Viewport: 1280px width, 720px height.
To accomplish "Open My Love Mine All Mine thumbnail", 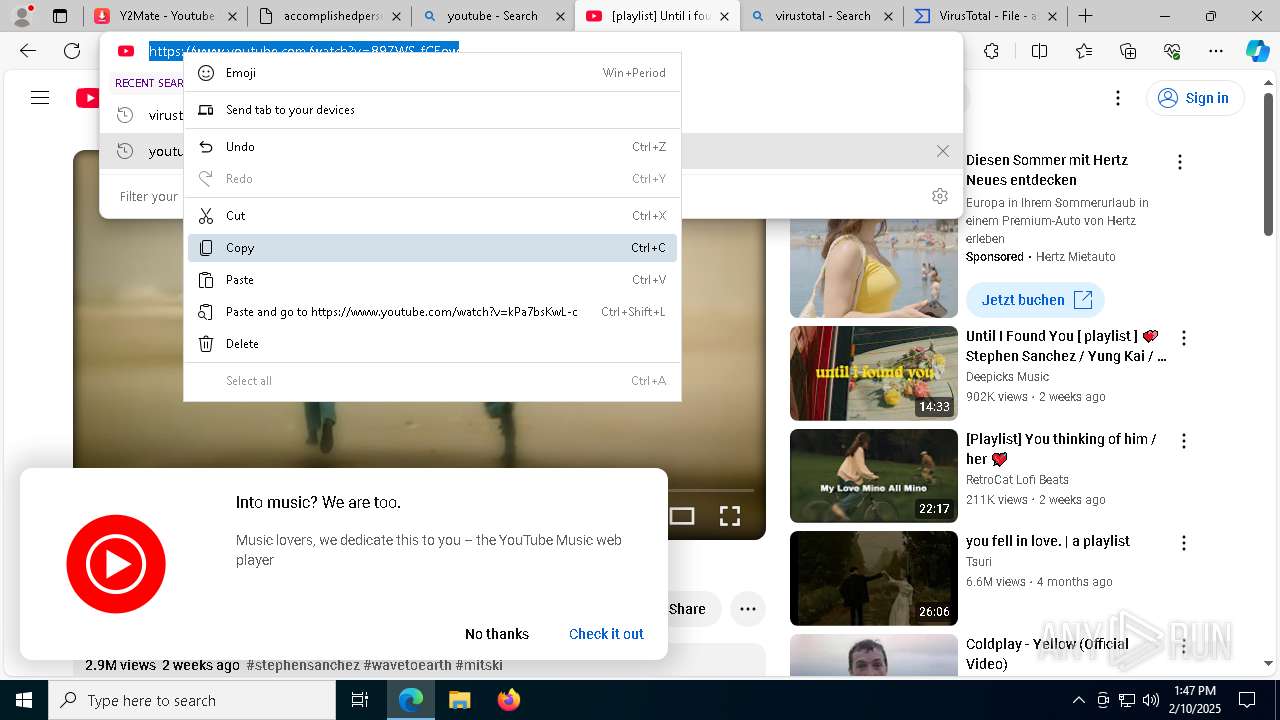I will (x=874, y=476).
